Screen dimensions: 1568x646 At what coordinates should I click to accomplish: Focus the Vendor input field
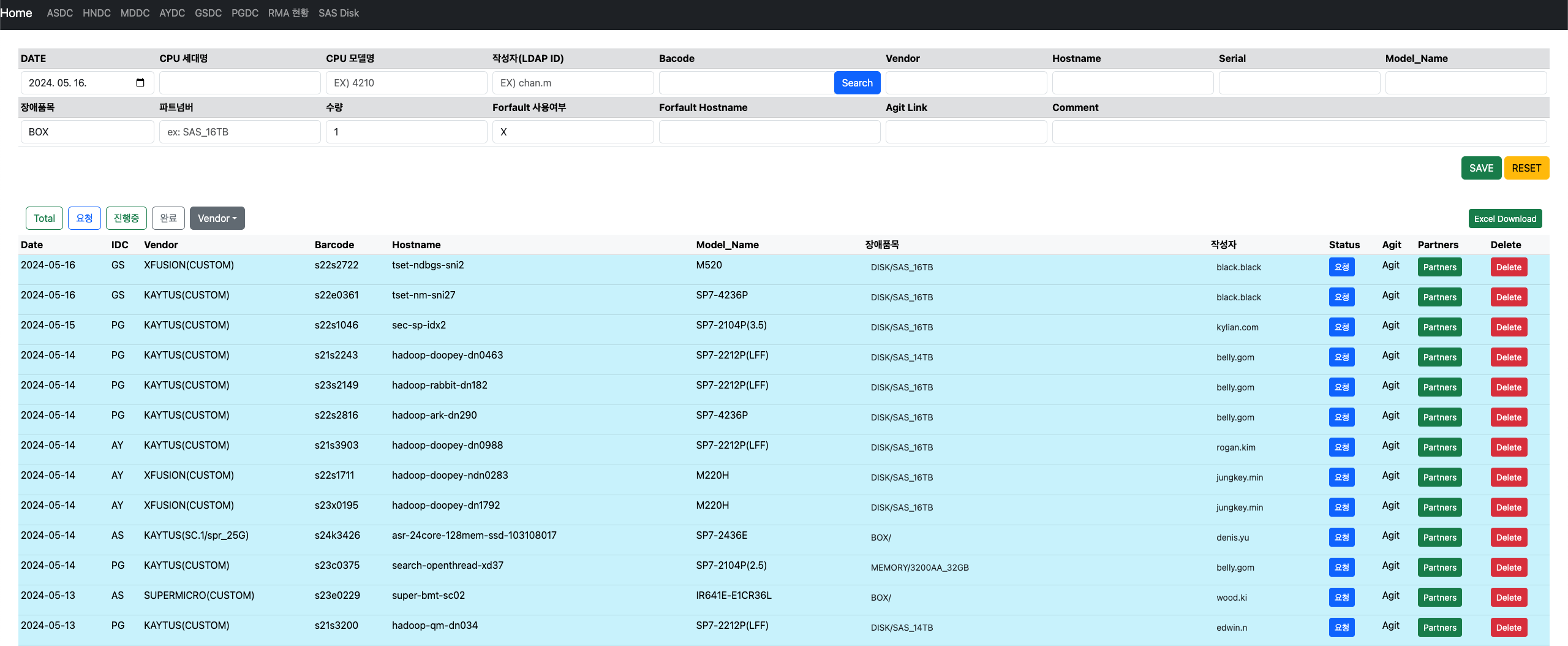[967, 83]
